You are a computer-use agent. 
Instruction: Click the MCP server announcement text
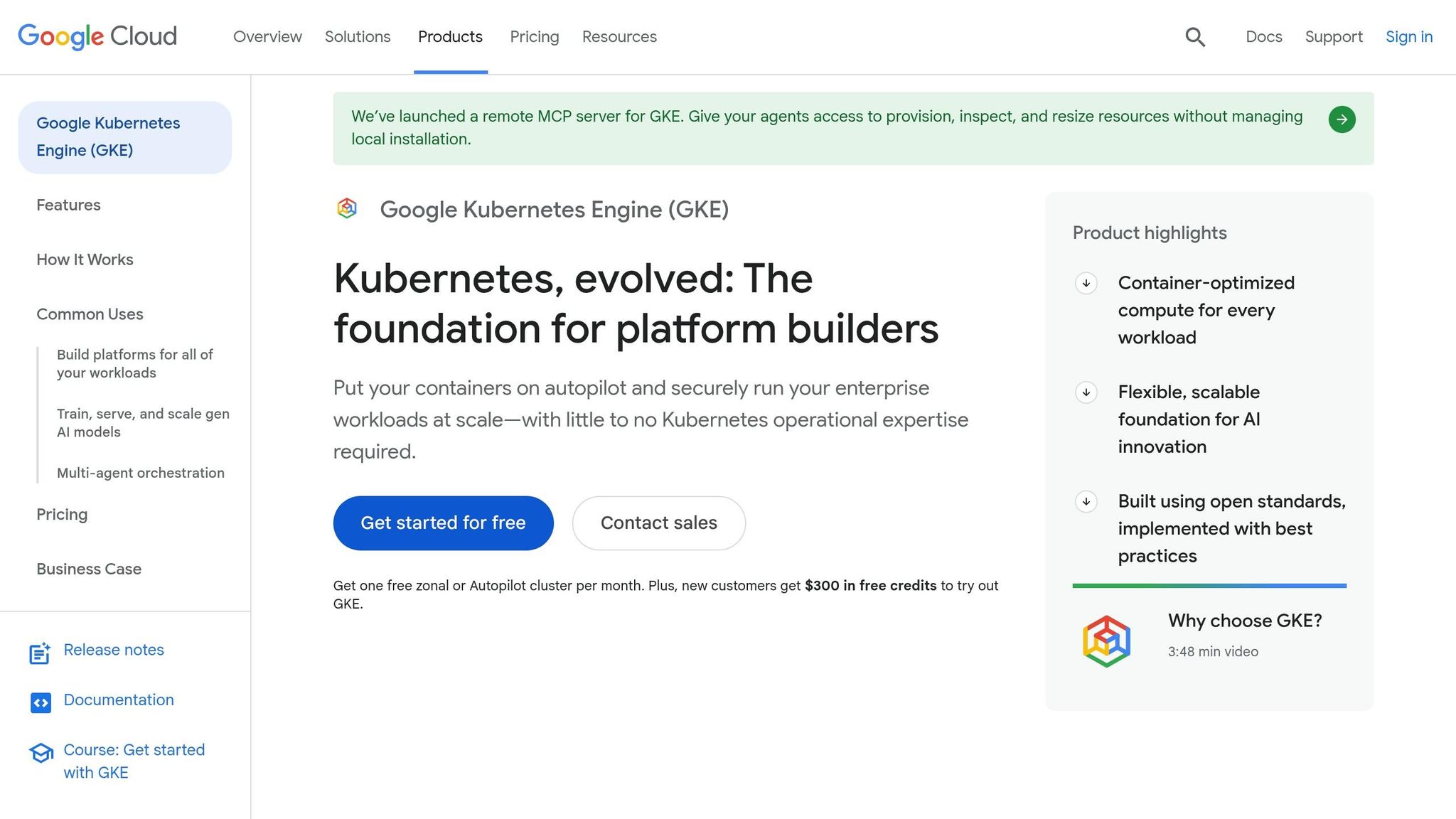pos(827,128)
